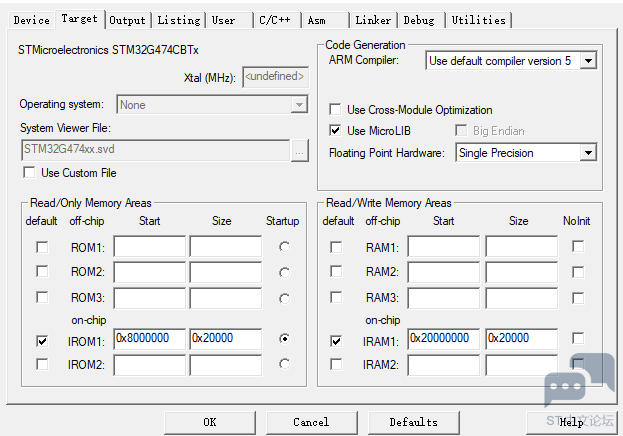623x436 pixels.
Task: Open the Output tab
Action: click(128, 20)
